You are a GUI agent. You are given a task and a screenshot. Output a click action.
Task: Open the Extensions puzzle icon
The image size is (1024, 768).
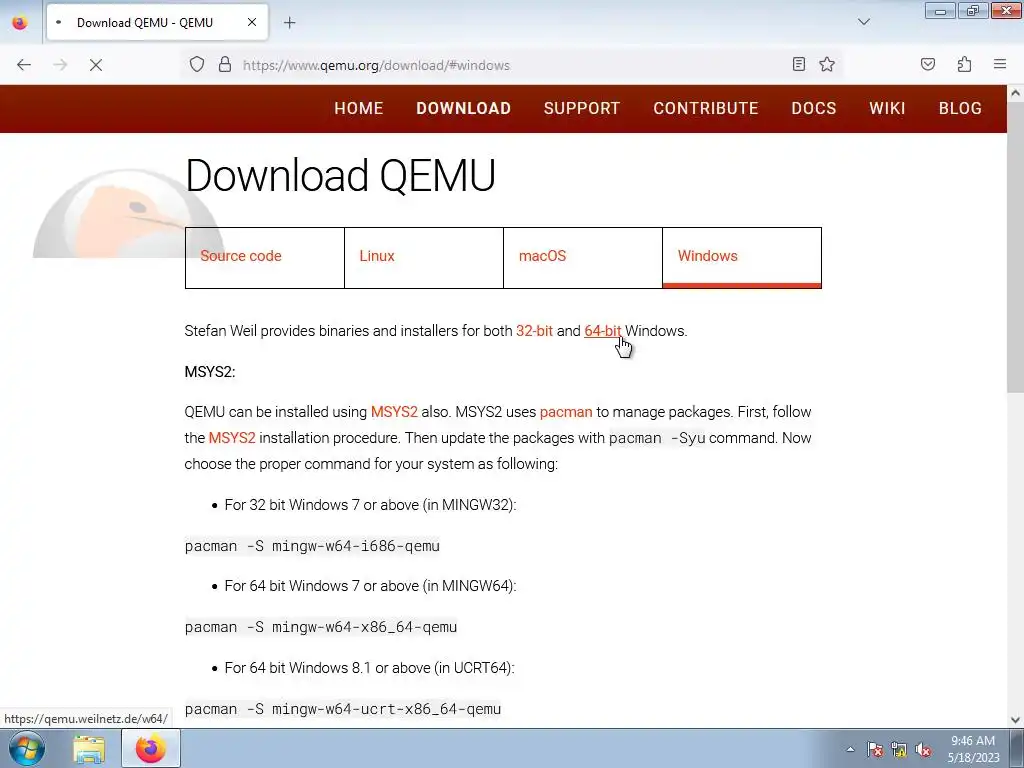965,64
